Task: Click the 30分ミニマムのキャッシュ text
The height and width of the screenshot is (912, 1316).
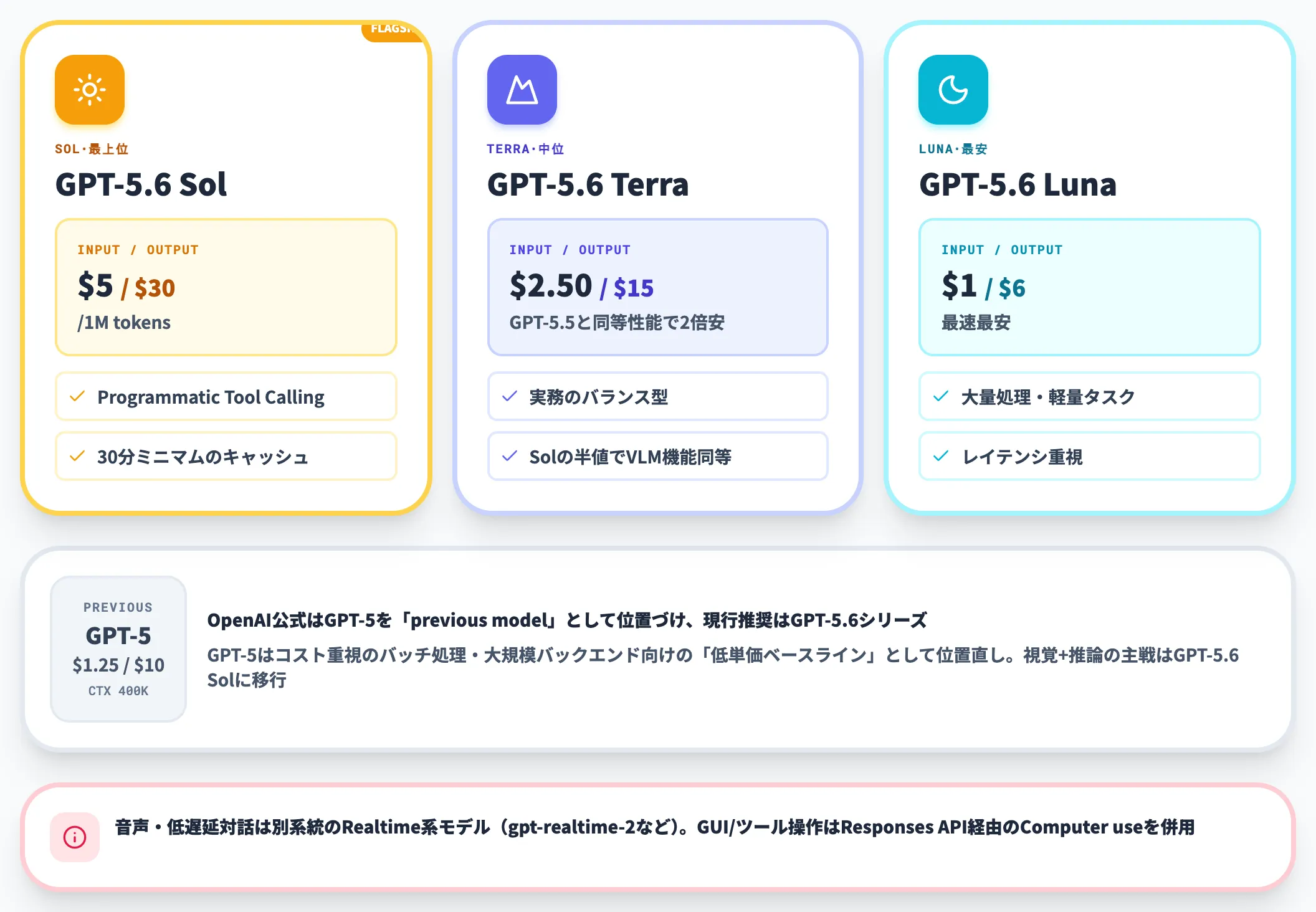Action: point(203,457)
